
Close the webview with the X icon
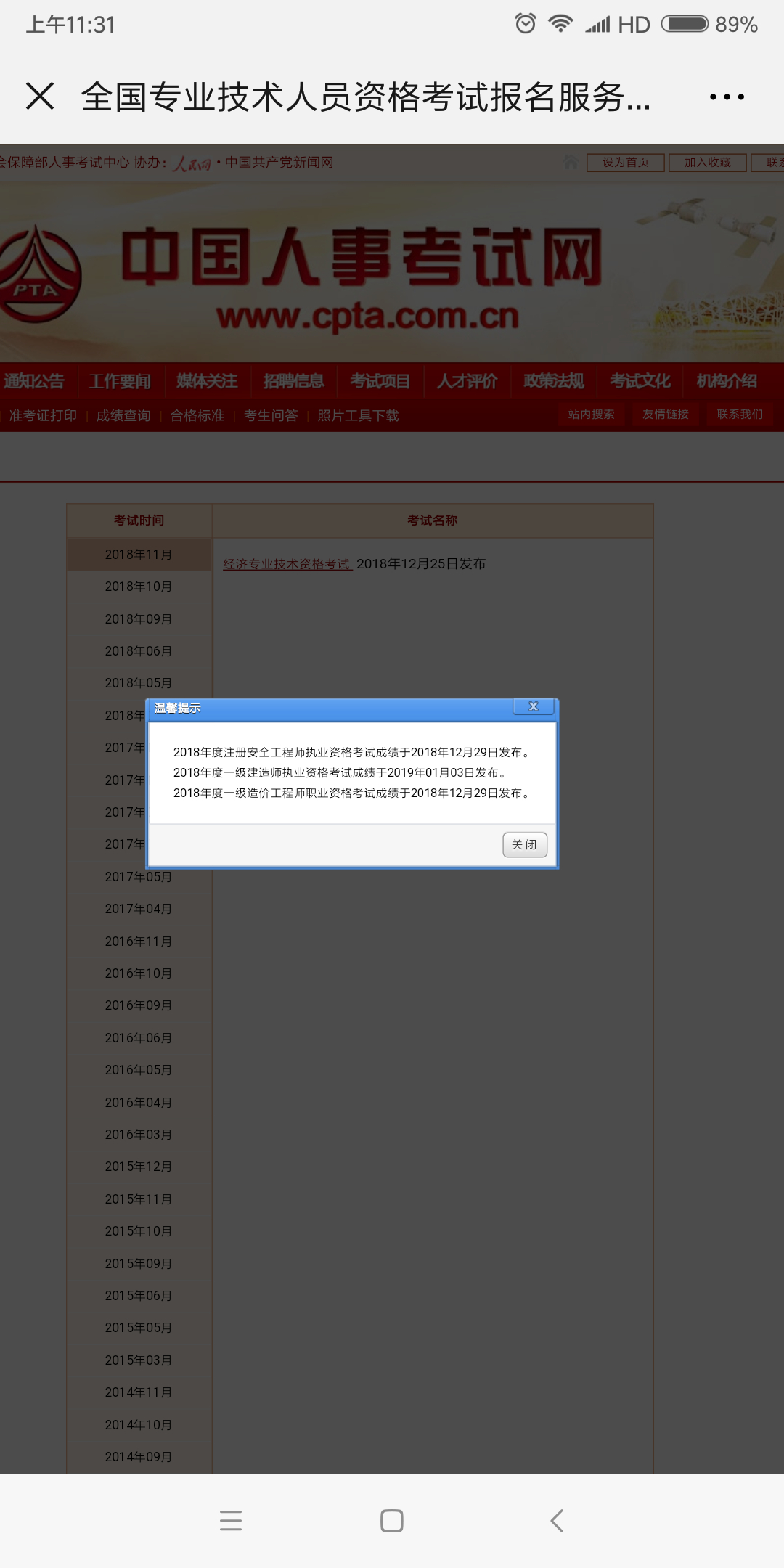click(40, 96)
